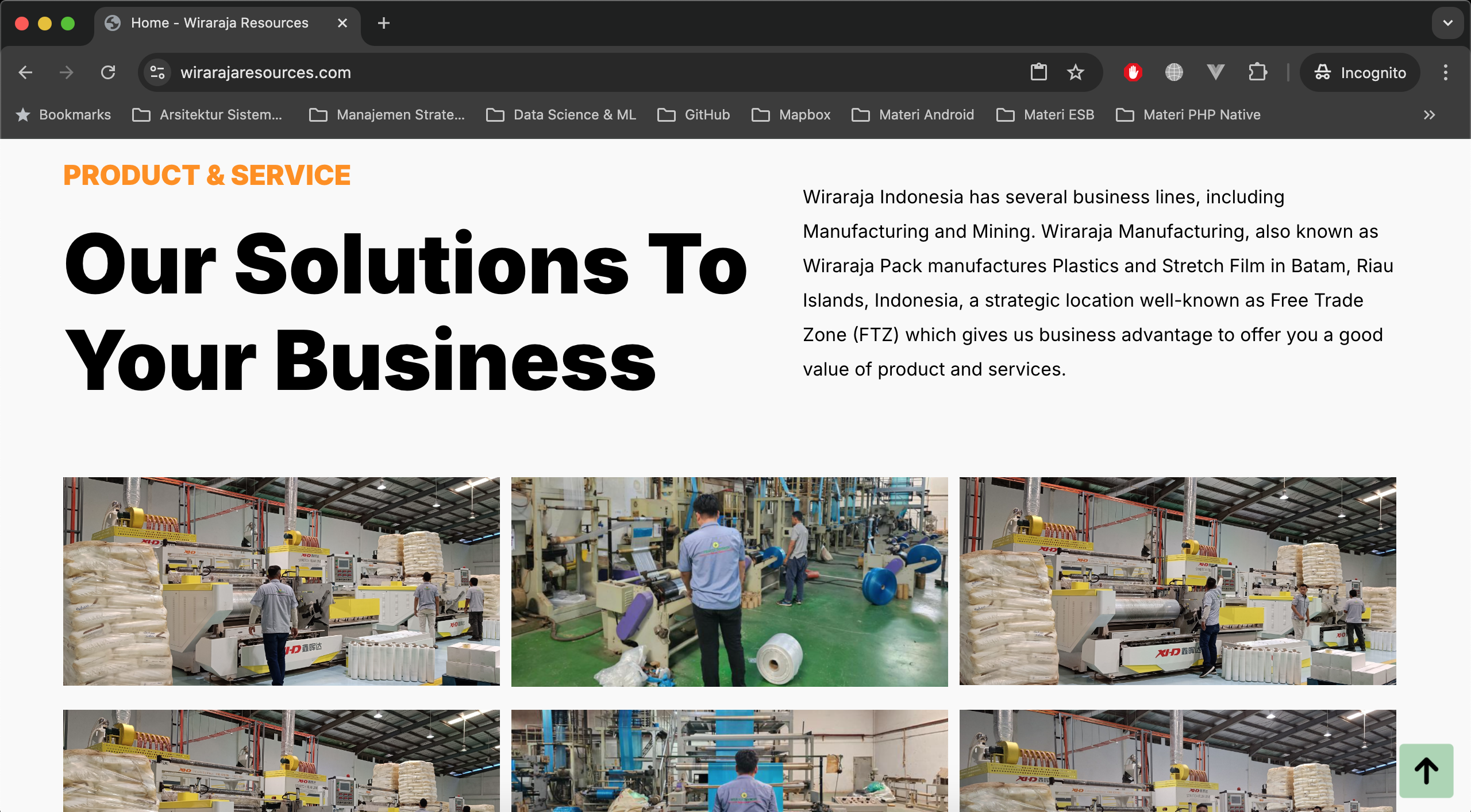The height and width of the screenshot is (812, 1471).
Task: Open the Data Science & ML folder
Action: click(x=561, y=115)
